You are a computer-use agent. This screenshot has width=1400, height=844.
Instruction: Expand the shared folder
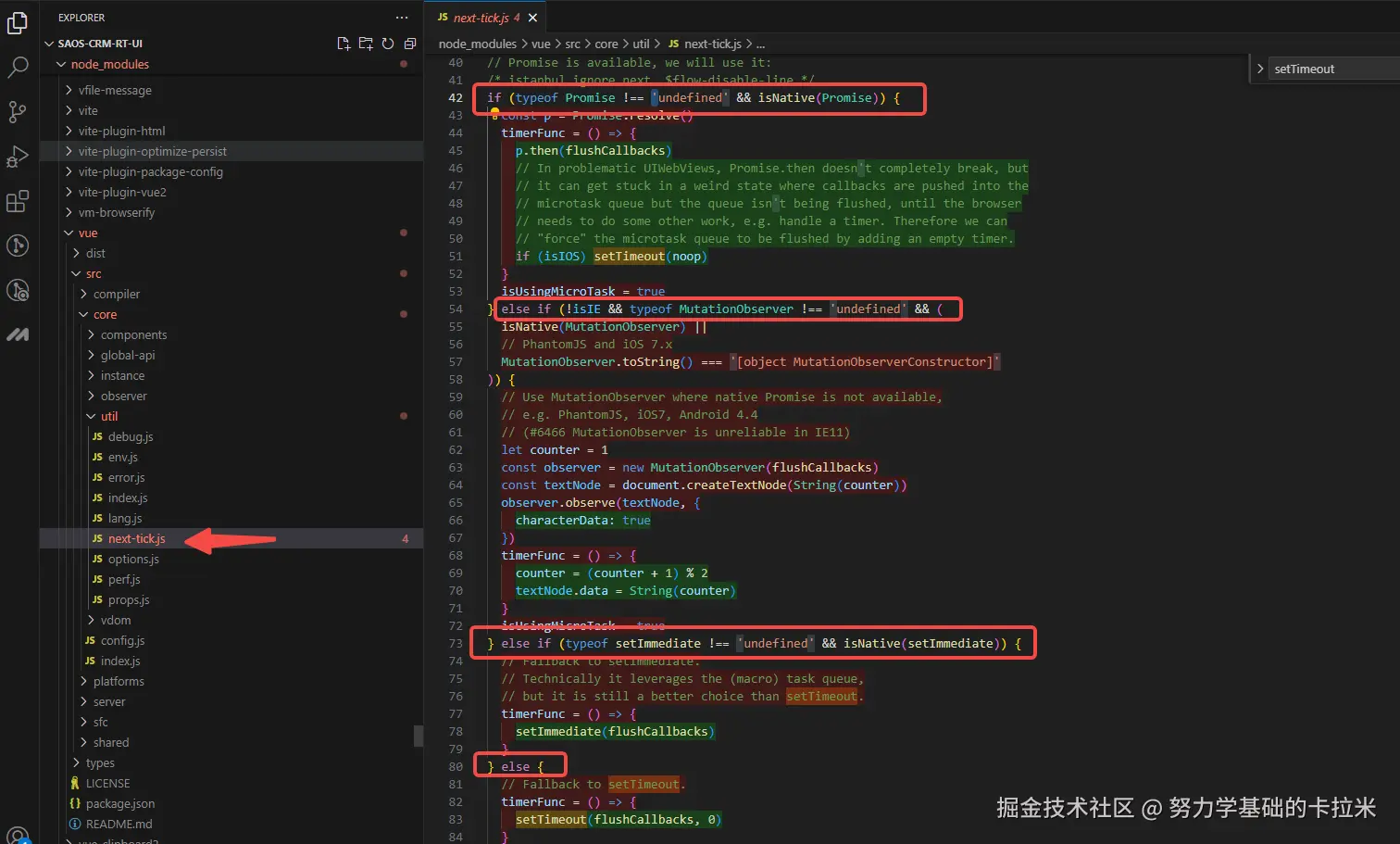tap(231, 742)
